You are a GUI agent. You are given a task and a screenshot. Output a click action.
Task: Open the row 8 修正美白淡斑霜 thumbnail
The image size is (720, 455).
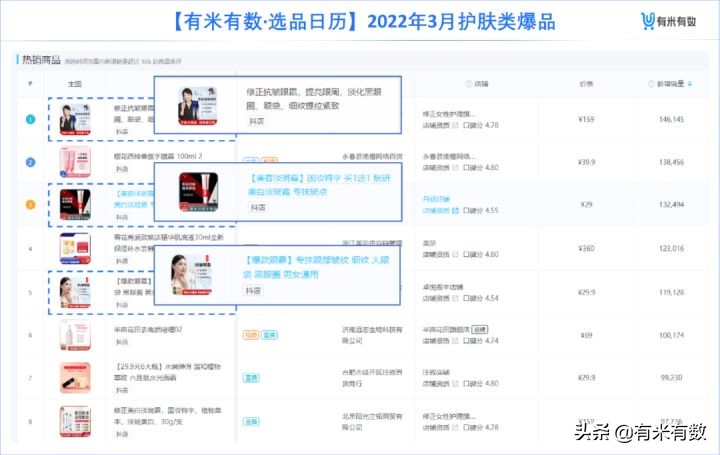[x=75, y=421]
